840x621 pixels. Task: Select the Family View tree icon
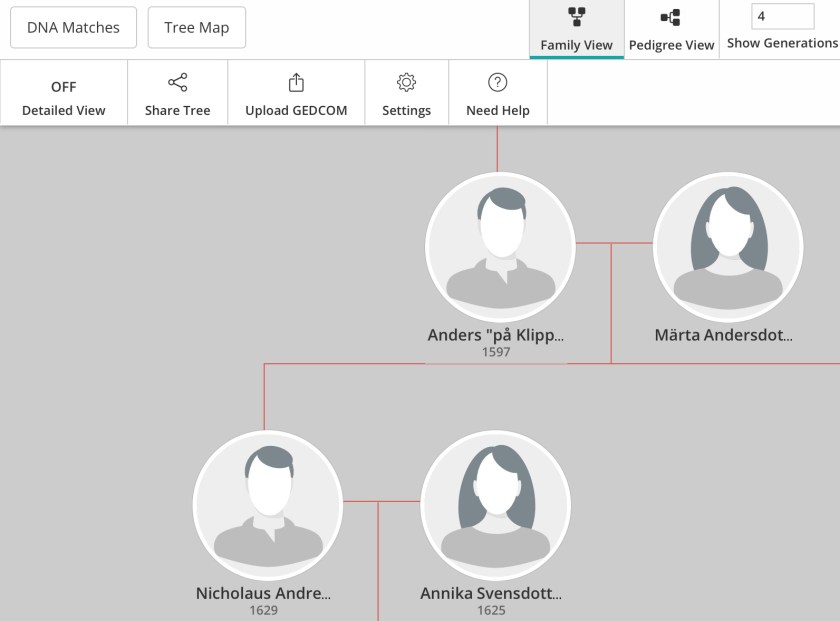click(576, 17)
